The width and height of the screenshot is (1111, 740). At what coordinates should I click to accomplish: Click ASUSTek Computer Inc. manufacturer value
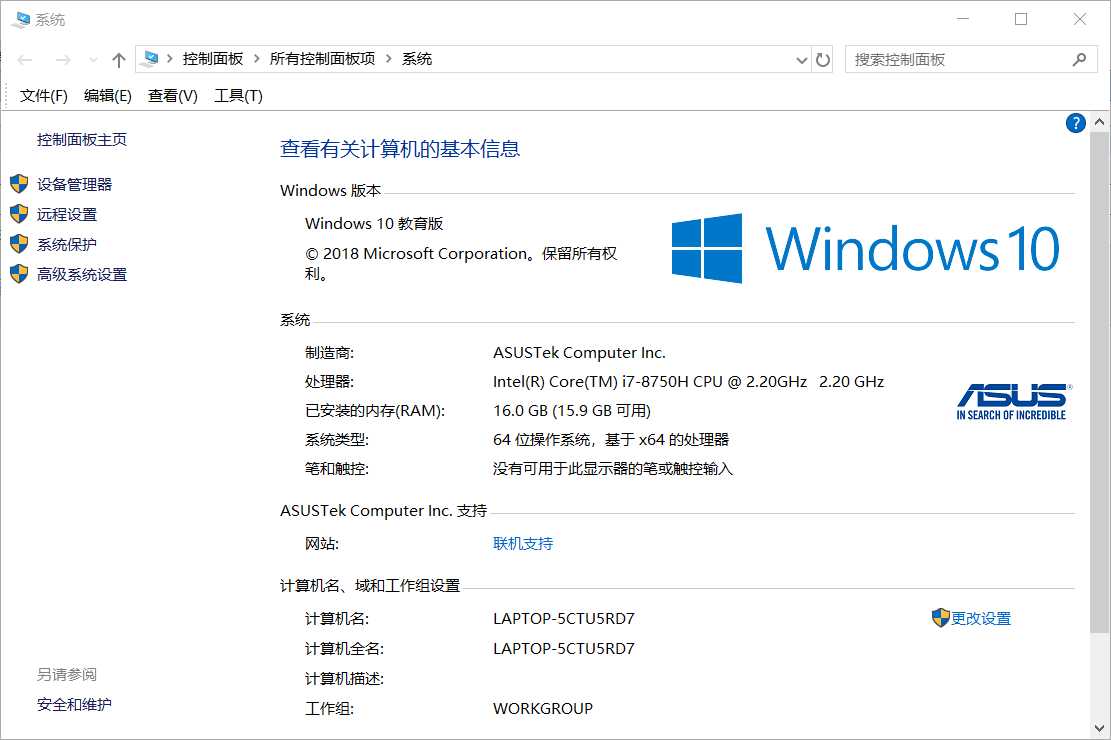coord(580,353)
